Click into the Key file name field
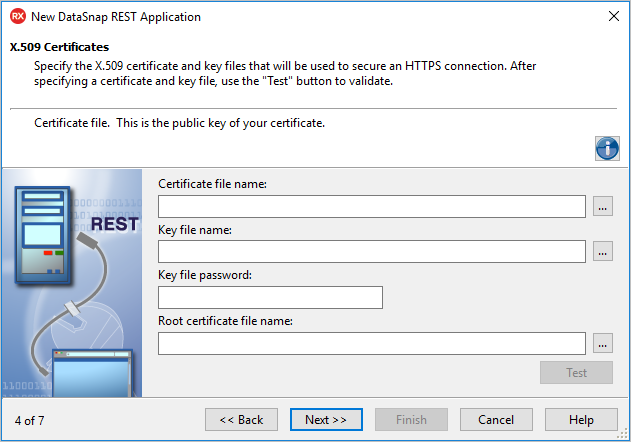631x442 pixels. point(371,252)
